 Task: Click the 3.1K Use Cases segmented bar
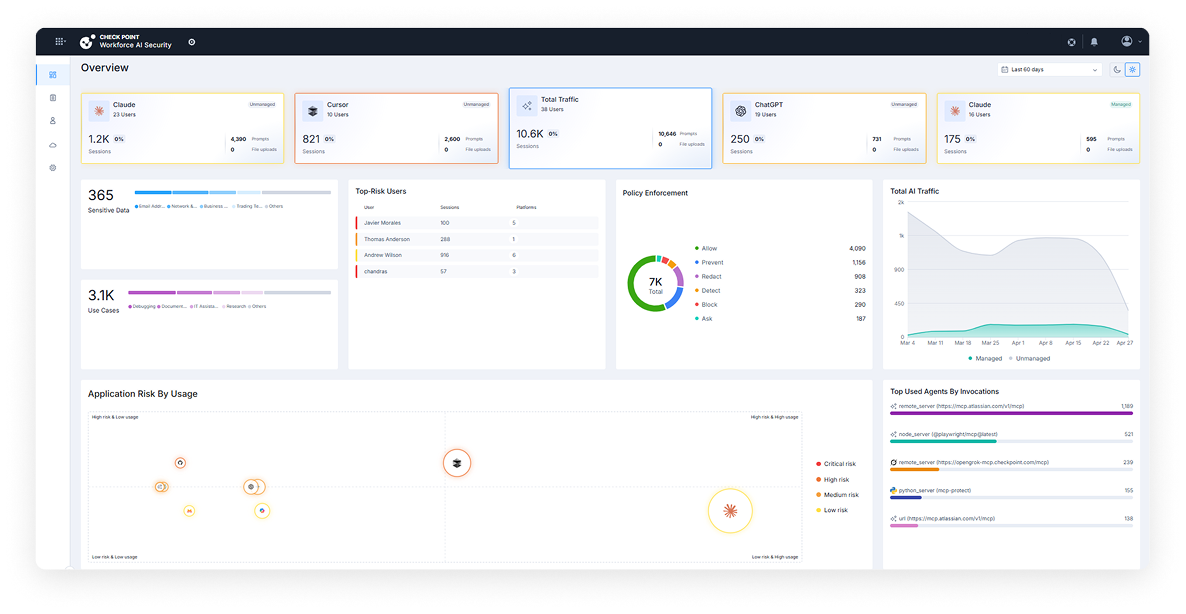click(229, 293)
